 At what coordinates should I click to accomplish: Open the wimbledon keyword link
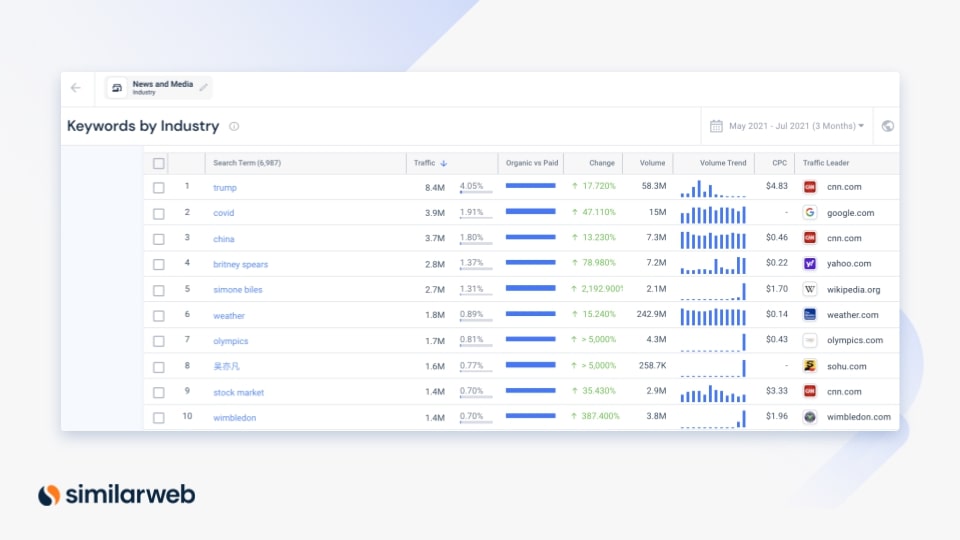234,418
